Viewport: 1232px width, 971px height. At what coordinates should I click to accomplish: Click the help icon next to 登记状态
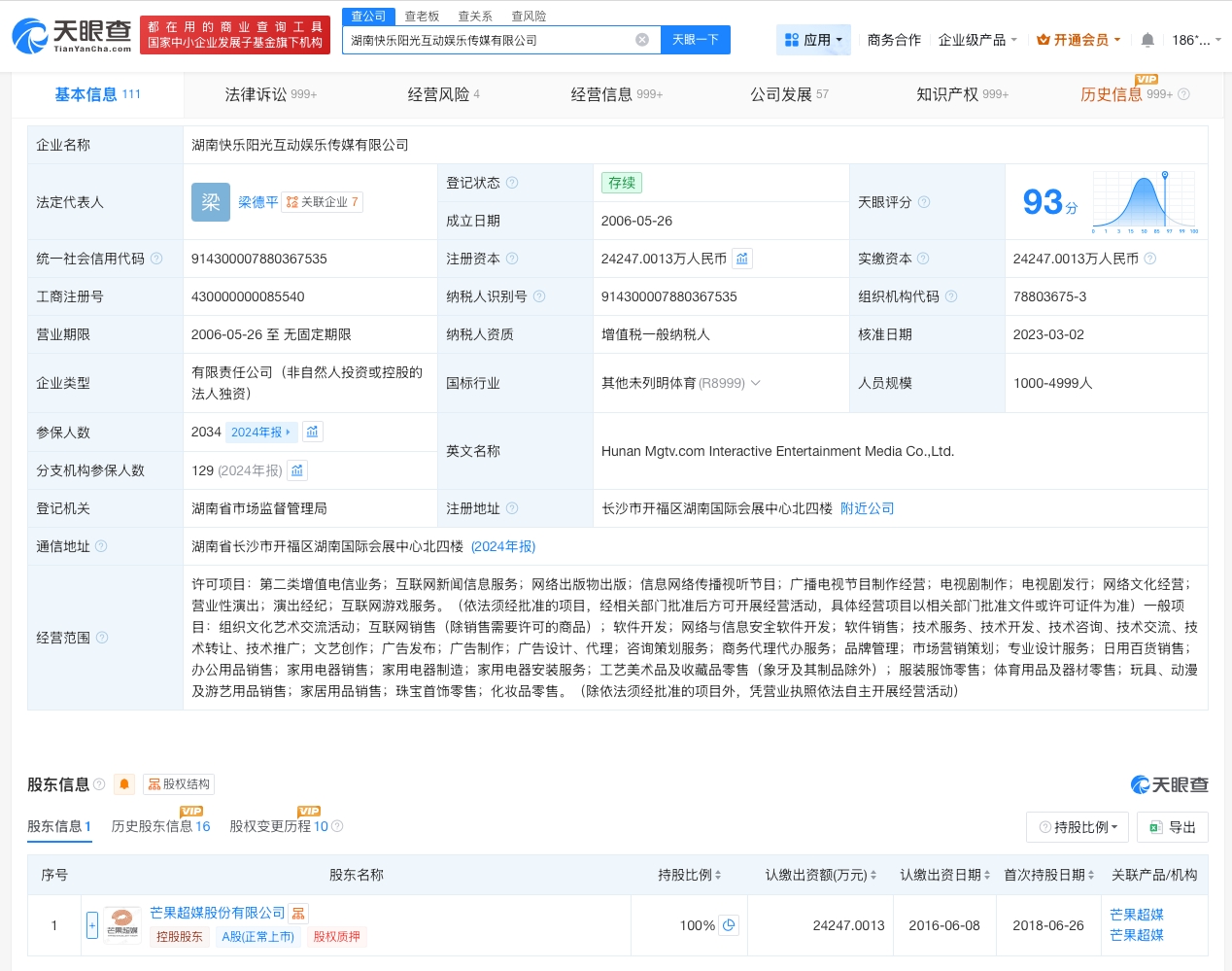(x=512, y=183)
